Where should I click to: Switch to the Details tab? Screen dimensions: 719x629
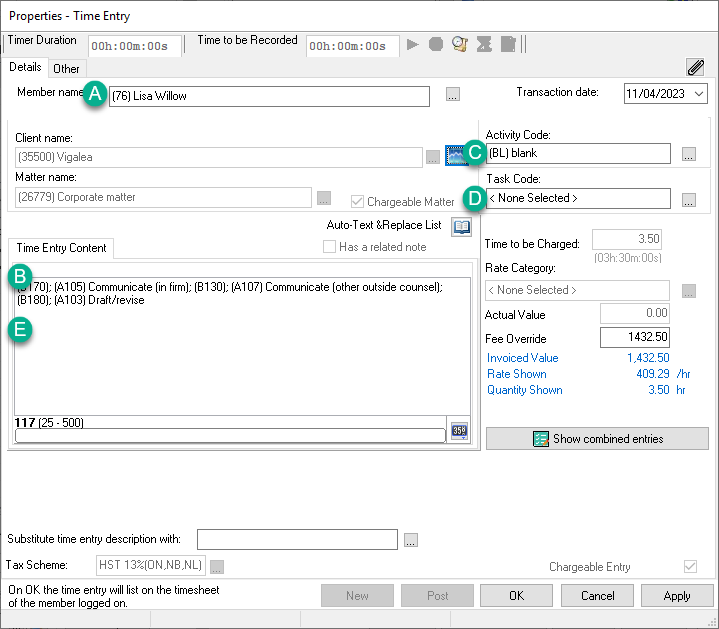click(x=25, y=67)
